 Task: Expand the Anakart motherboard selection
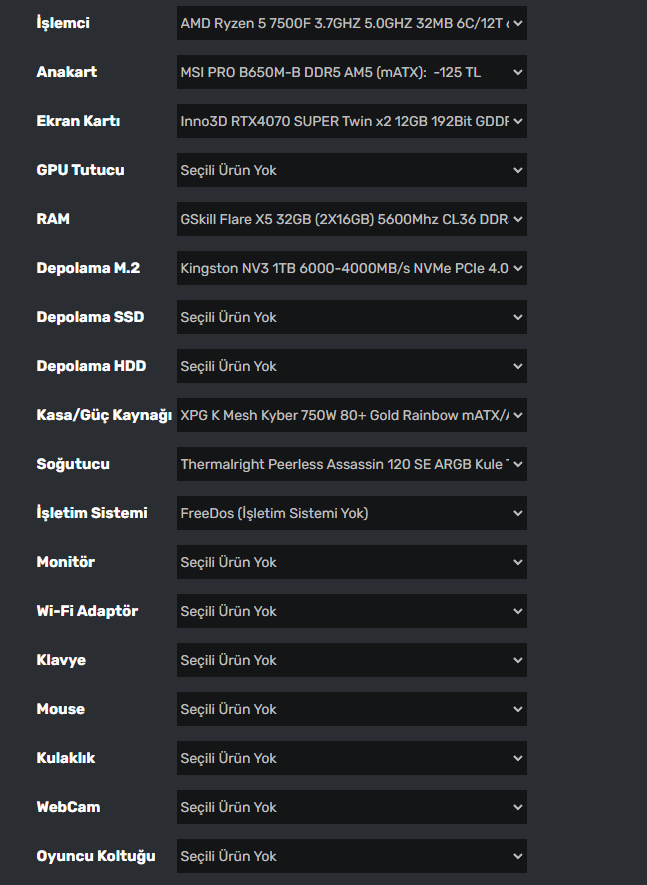pyautogui.click(x=351, y=72)
